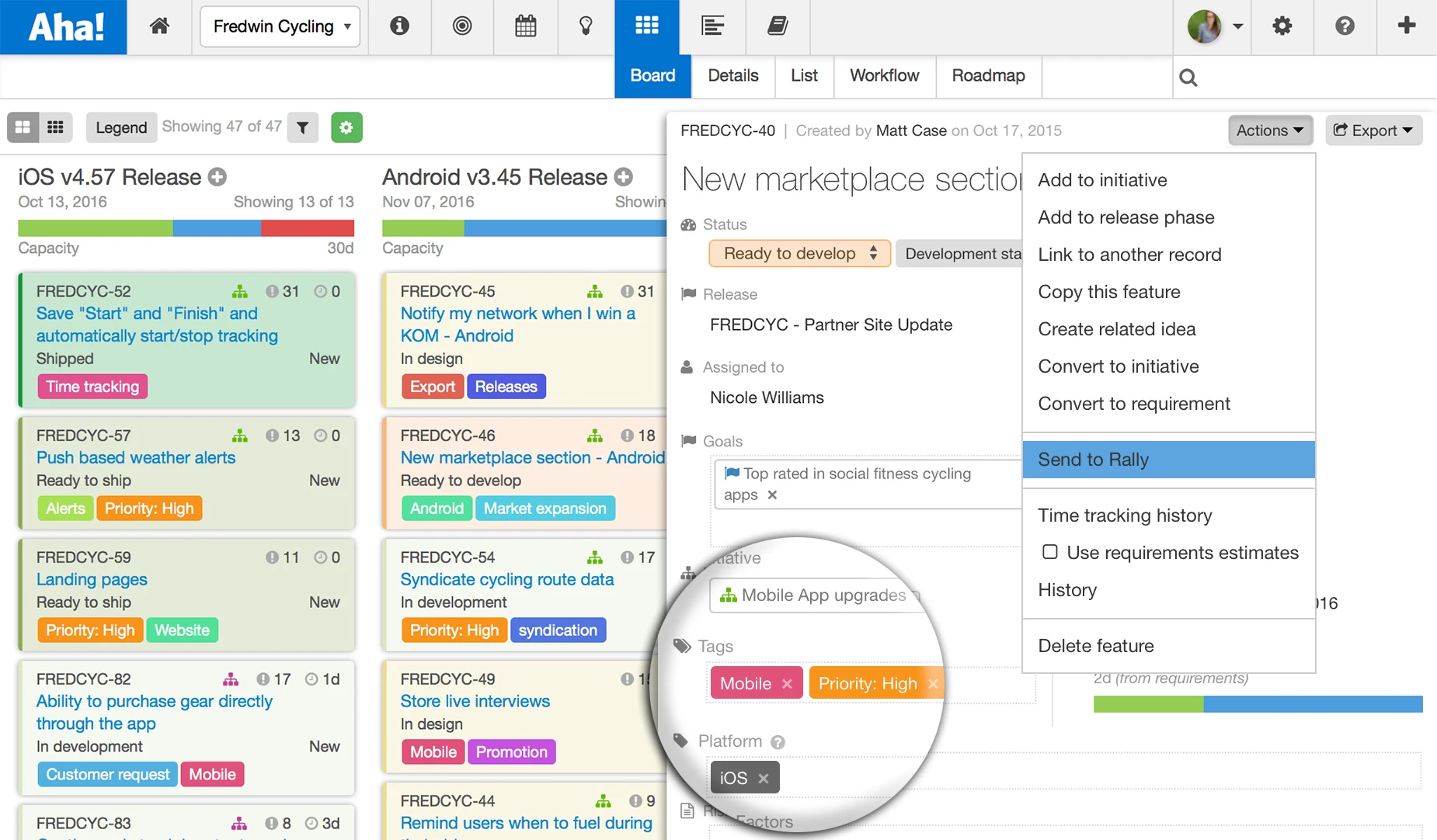This screenshot has height=840, width=1437.
Task: Open the ideas lightbulb icon
Action: click(586, 26)
